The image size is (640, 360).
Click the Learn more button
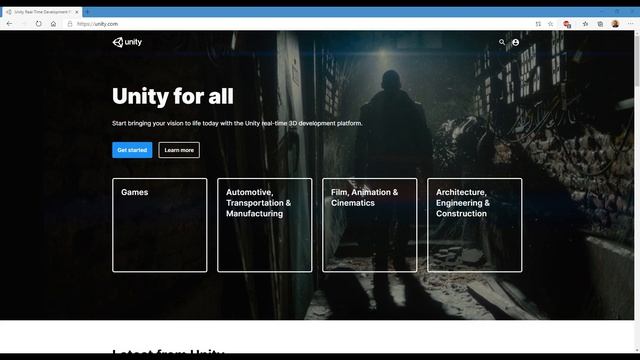tap(179, 150)
